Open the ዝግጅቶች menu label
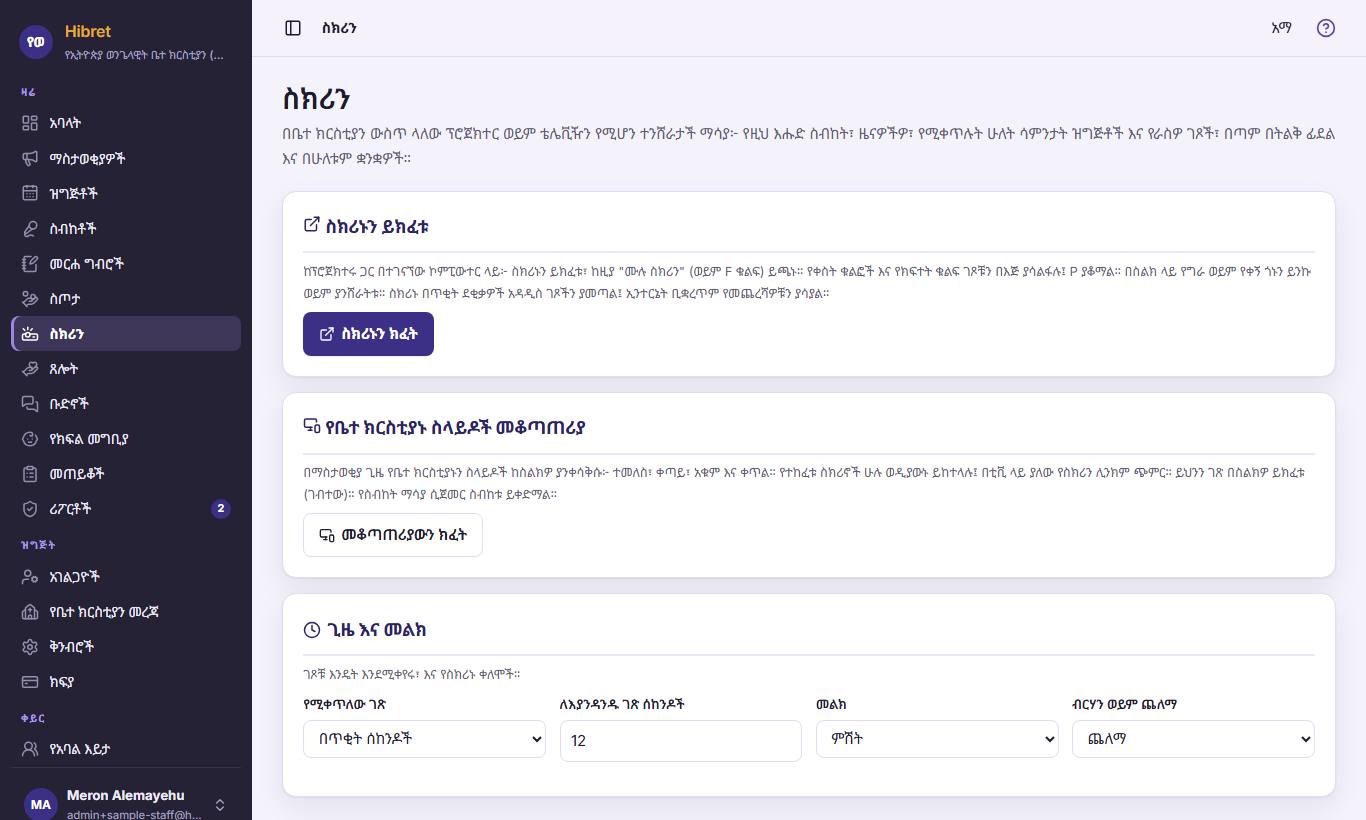1366x820 pixels. [74, 193]
